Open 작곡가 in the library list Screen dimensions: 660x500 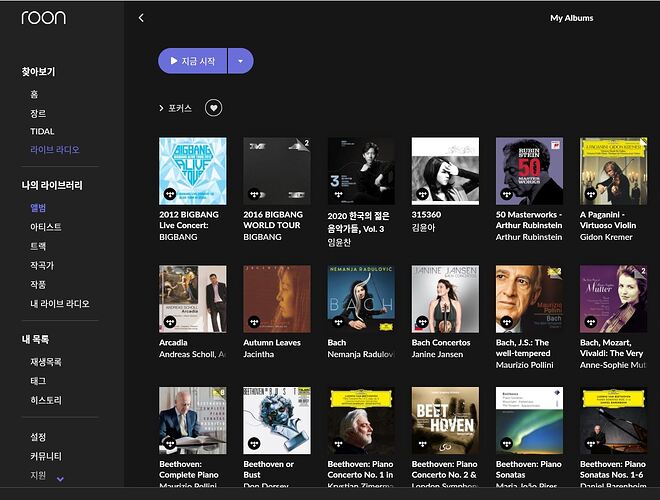[x=42, y=265]
